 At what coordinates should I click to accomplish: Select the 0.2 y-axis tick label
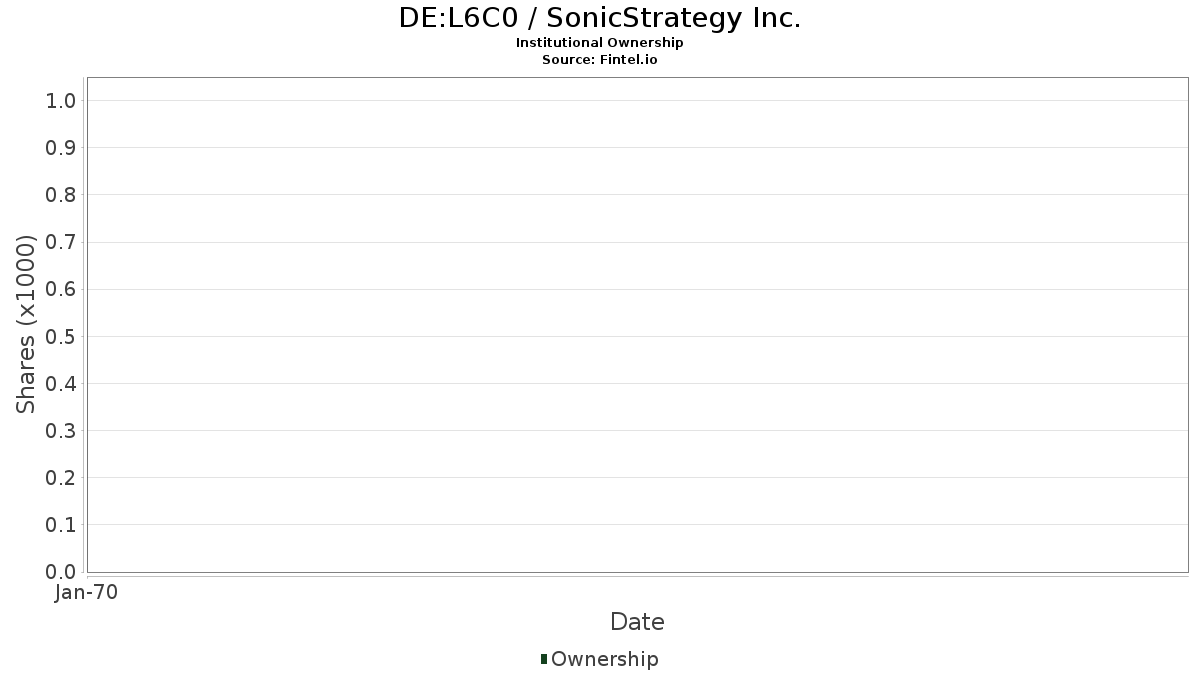61,478
